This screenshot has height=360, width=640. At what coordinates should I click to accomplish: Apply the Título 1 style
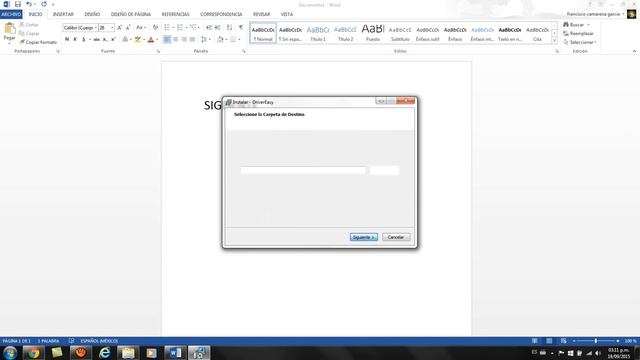tap(318, 33)
